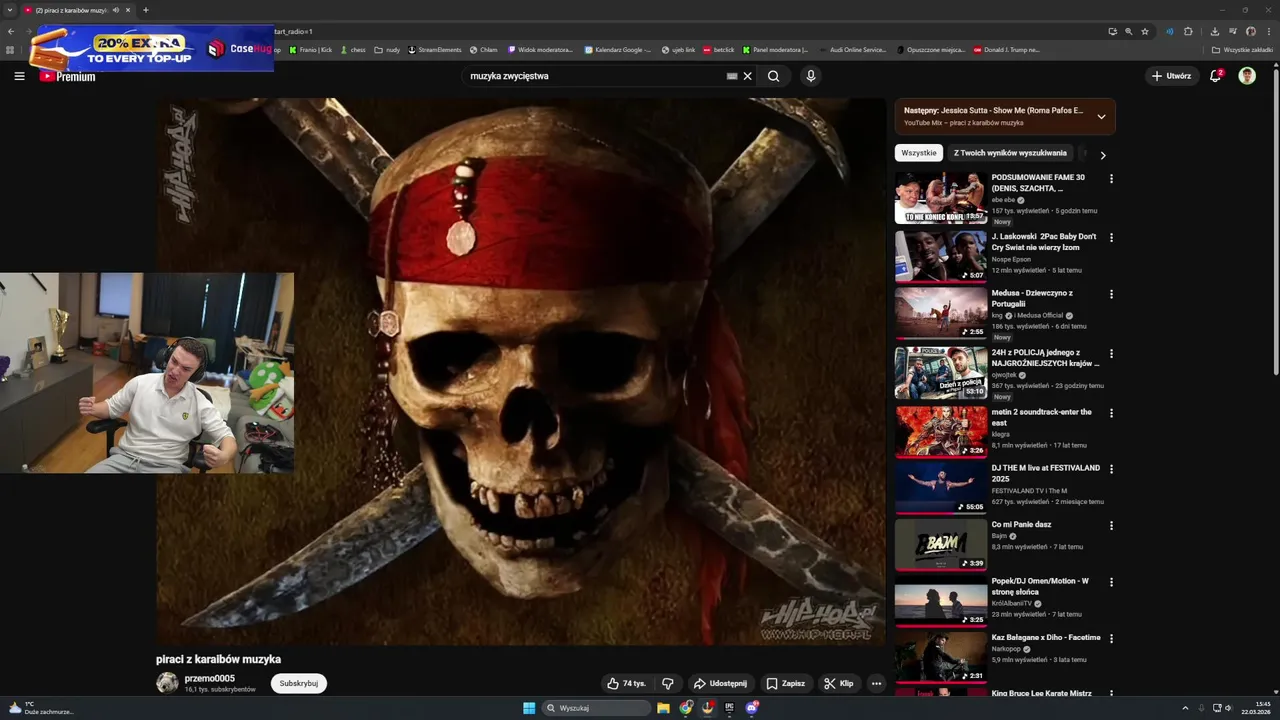Select Z Twoich wyników wyszukiwania chip
Screen dimensions: 1280x720
click(1010, 153)
